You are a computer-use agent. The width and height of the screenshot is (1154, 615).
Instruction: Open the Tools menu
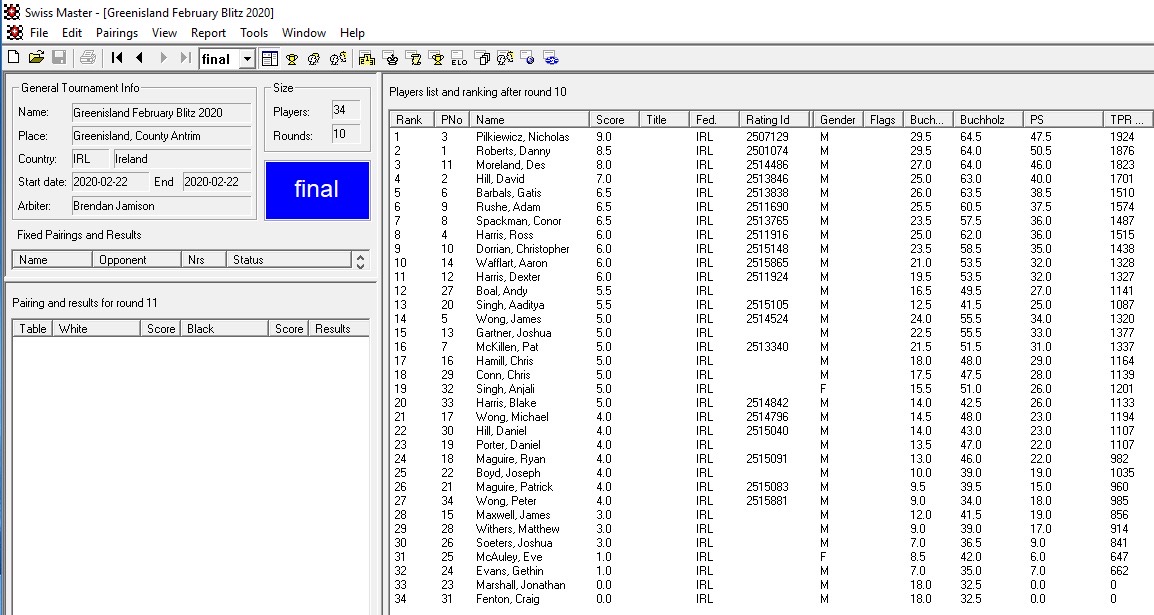pos(254,33)
